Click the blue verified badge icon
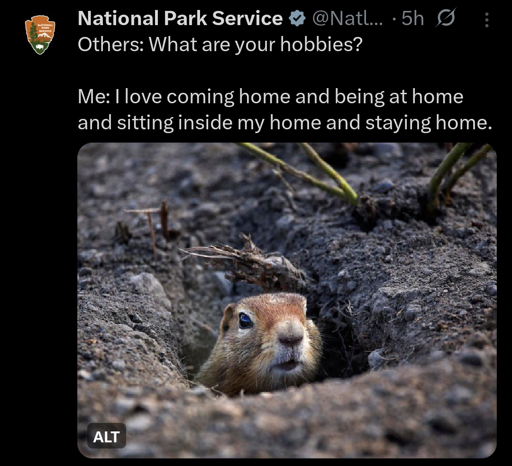512x466 pixels. click(297, 18)
